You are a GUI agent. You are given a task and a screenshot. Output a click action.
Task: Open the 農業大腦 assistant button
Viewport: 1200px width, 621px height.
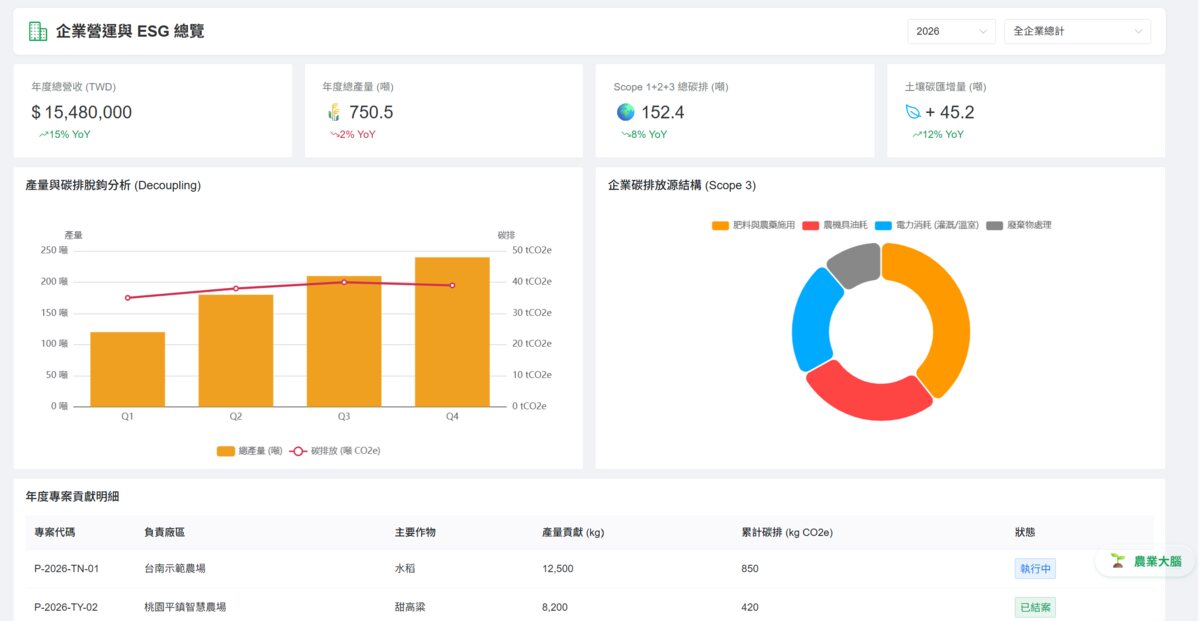tap(1145, 561)
